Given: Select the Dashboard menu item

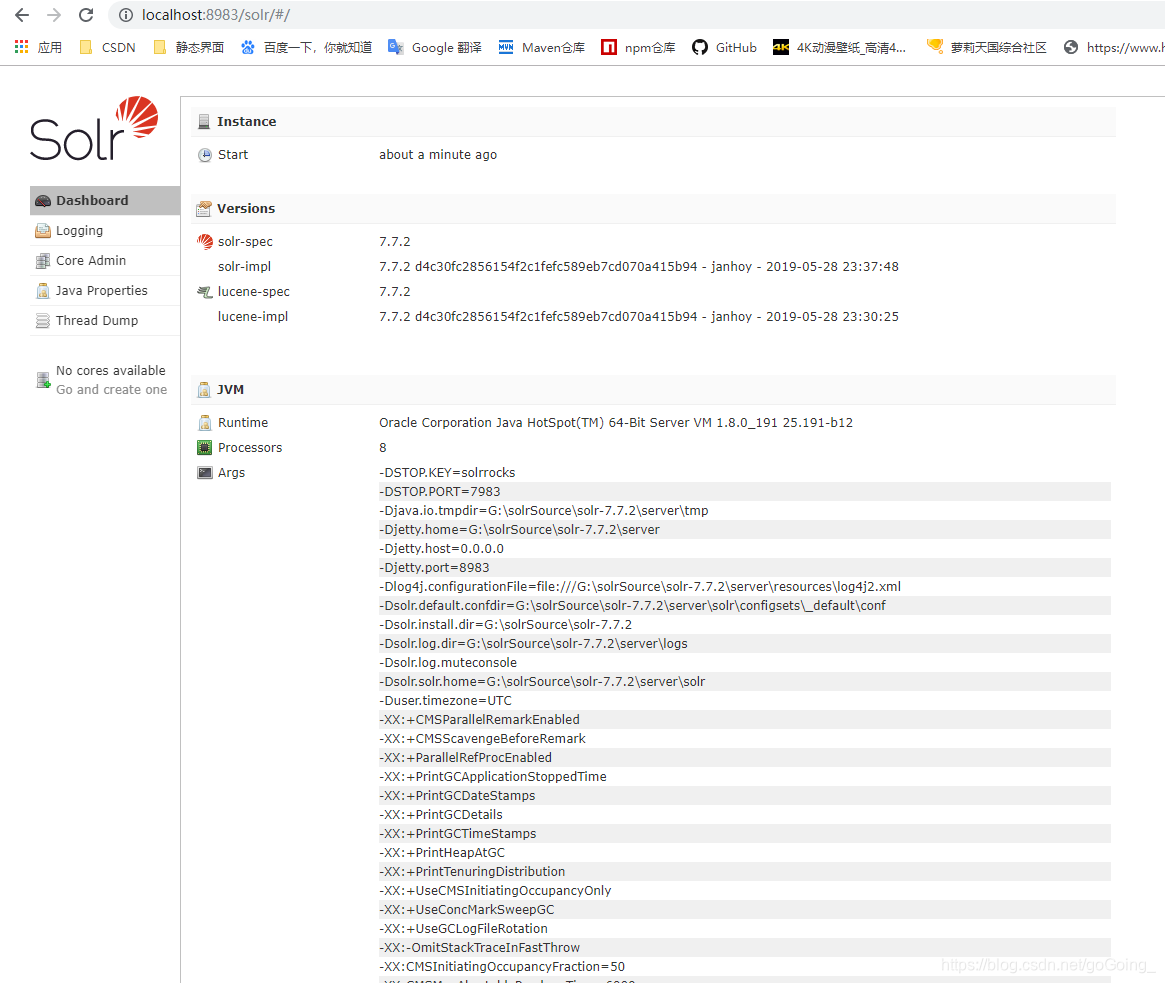Looking at the screenshot, I should coord(105,201).
